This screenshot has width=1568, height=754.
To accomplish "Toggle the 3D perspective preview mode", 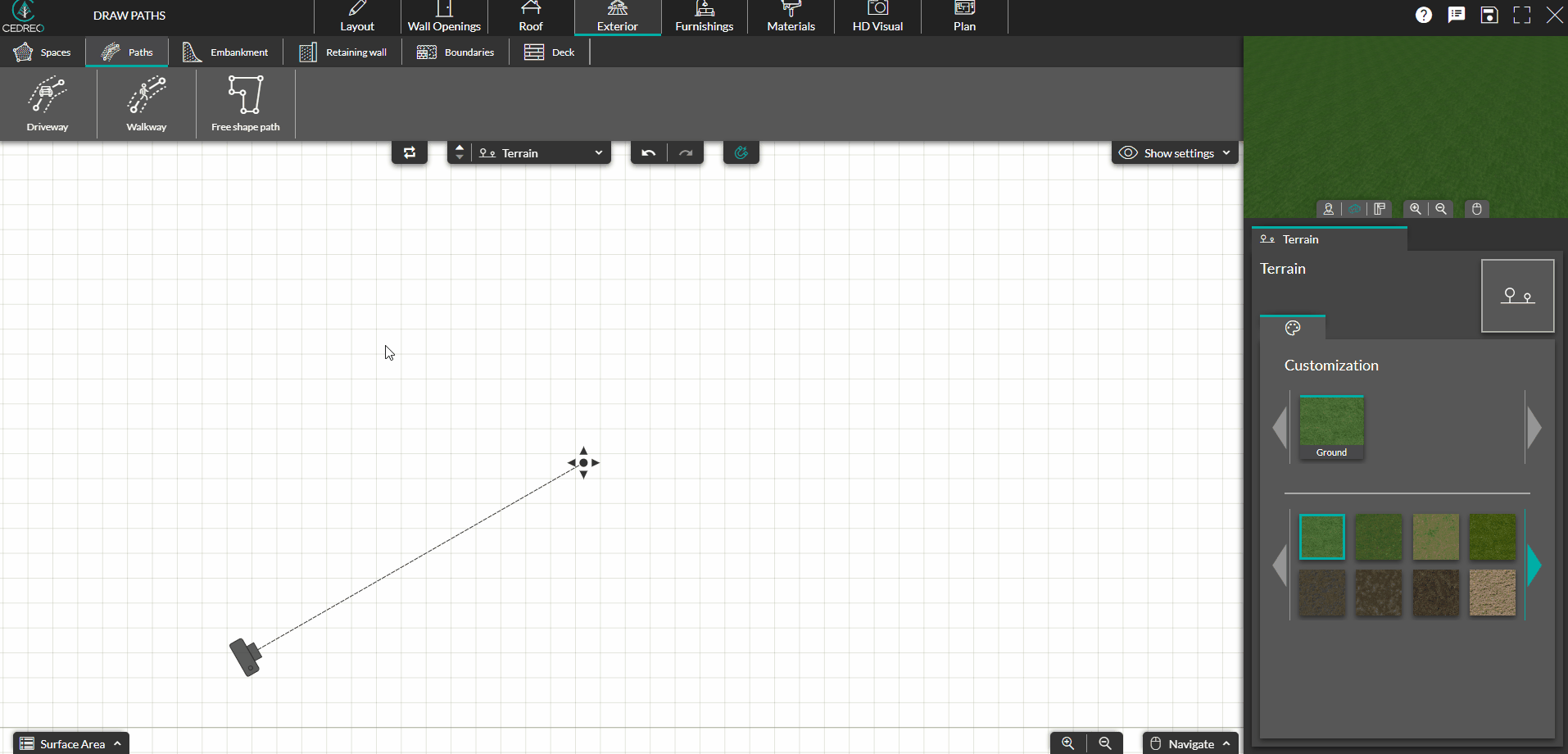I will [x=1354, y=208].
